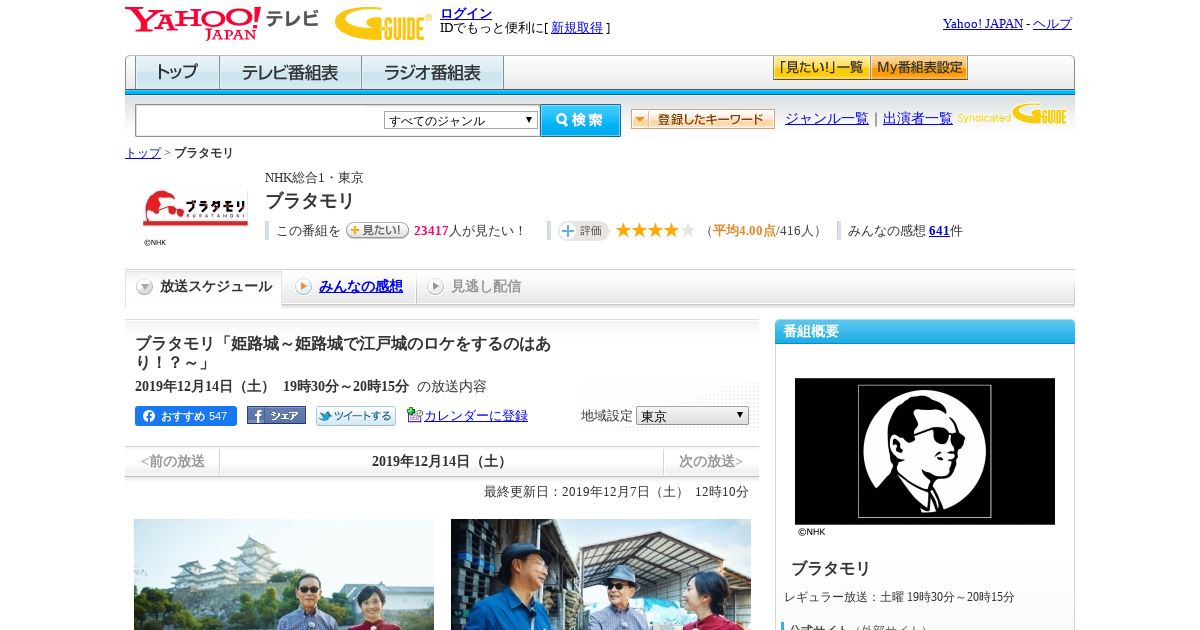Screen dimensions: 1200x630
Task: Click the program title ブラタモリ heading
Action: [310, 201]
